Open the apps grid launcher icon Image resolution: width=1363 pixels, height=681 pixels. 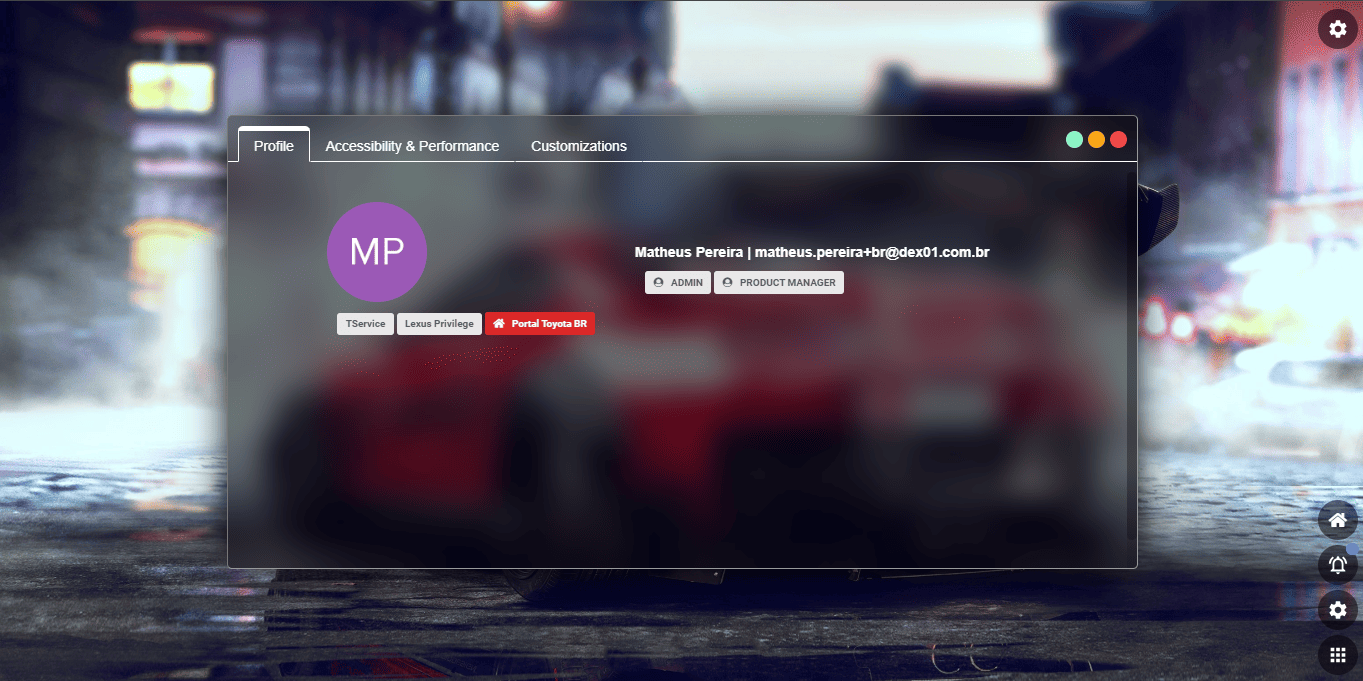pyautogui.click(x=1337, y=656)
